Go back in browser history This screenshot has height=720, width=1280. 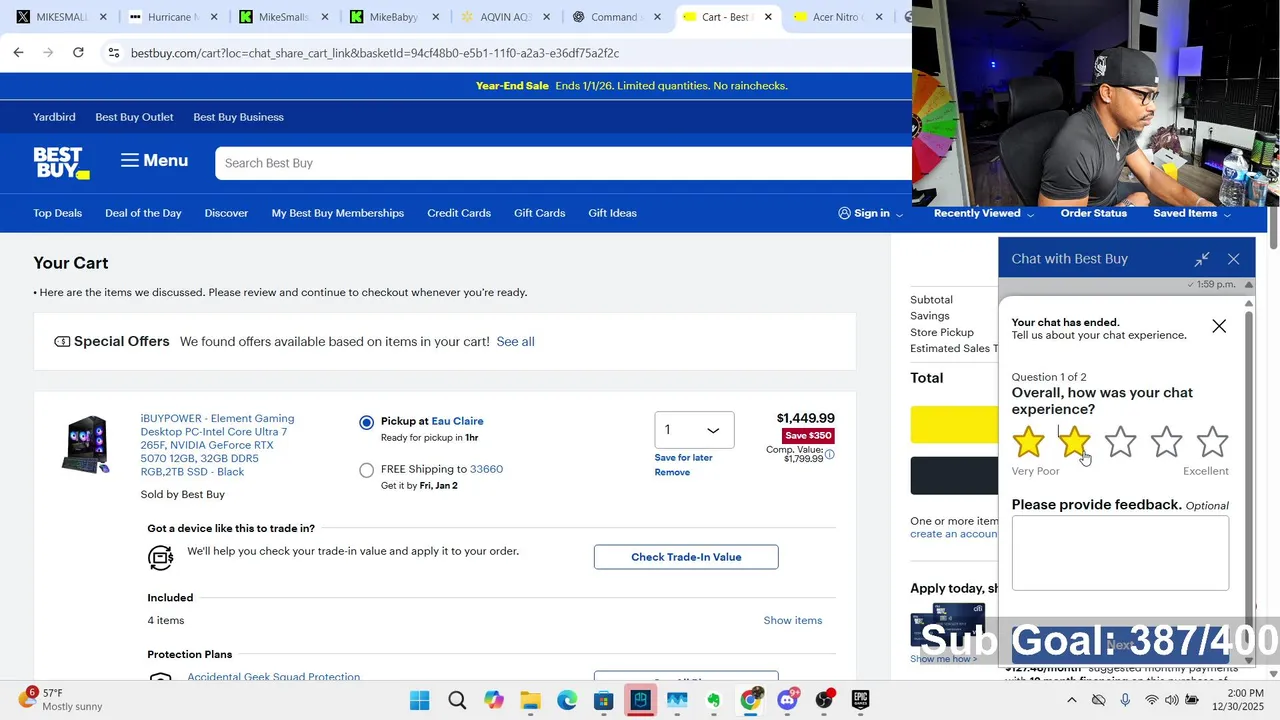(18, 53)
